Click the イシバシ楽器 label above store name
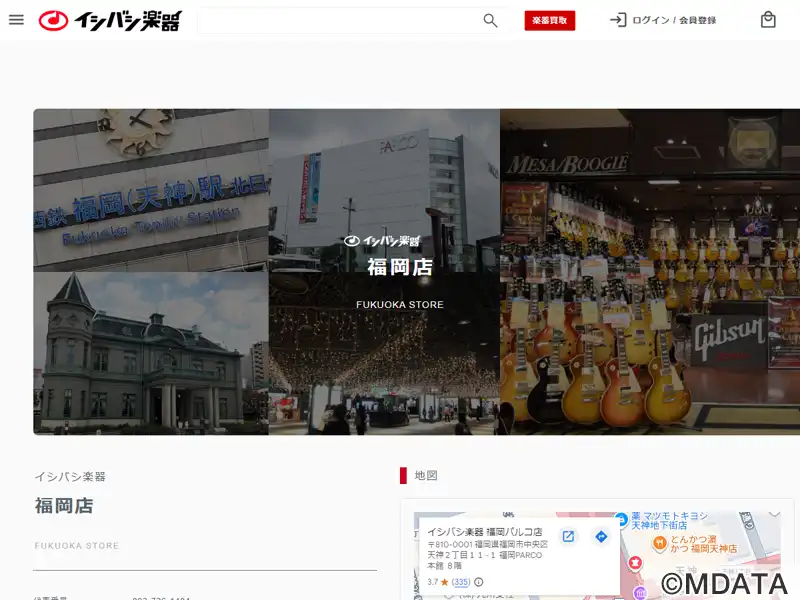 click(x=70, y=477)
